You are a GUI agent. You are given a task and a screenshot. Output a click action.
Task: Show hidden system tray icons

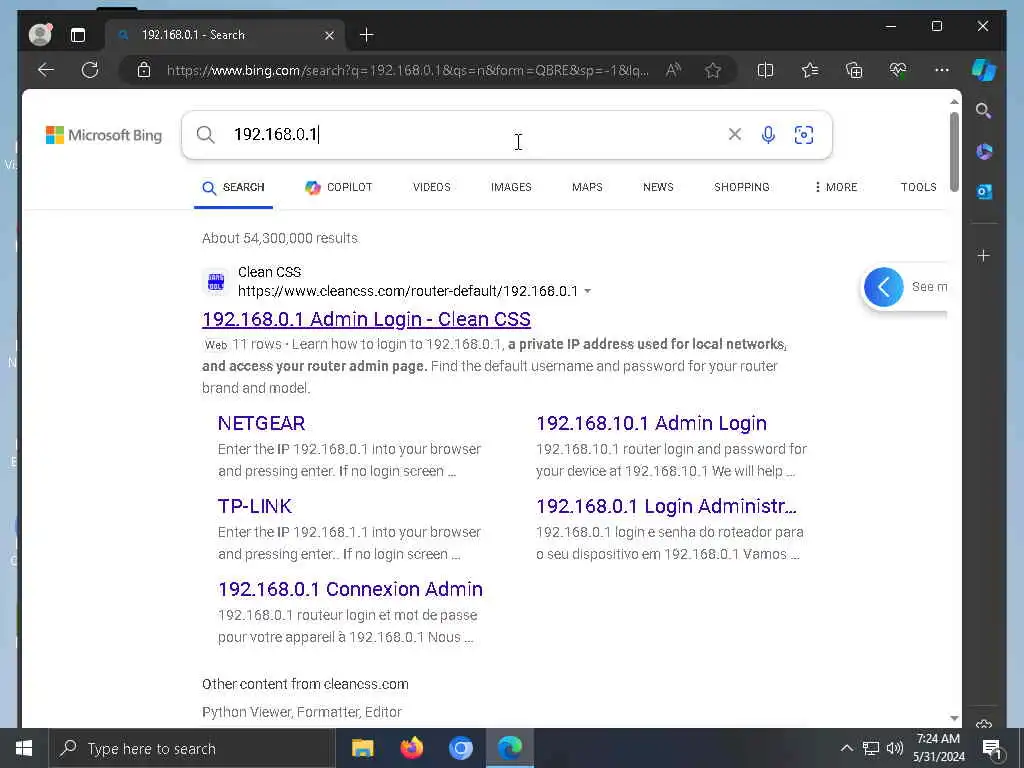click(x=846, y=748)
